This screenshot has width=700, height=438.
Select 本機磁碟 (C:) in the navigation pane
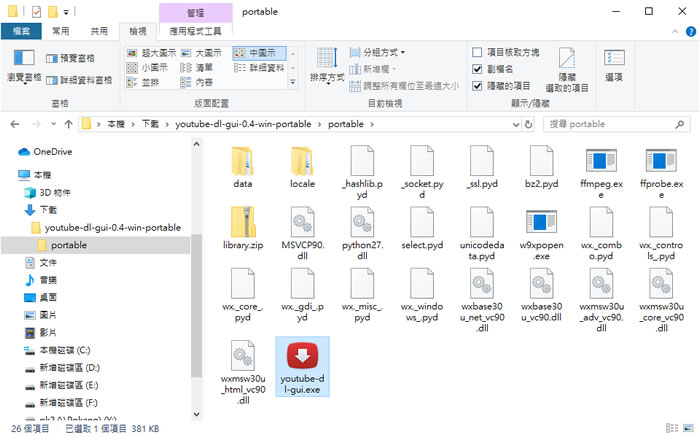pyautogui.click(x=57, y=350)
